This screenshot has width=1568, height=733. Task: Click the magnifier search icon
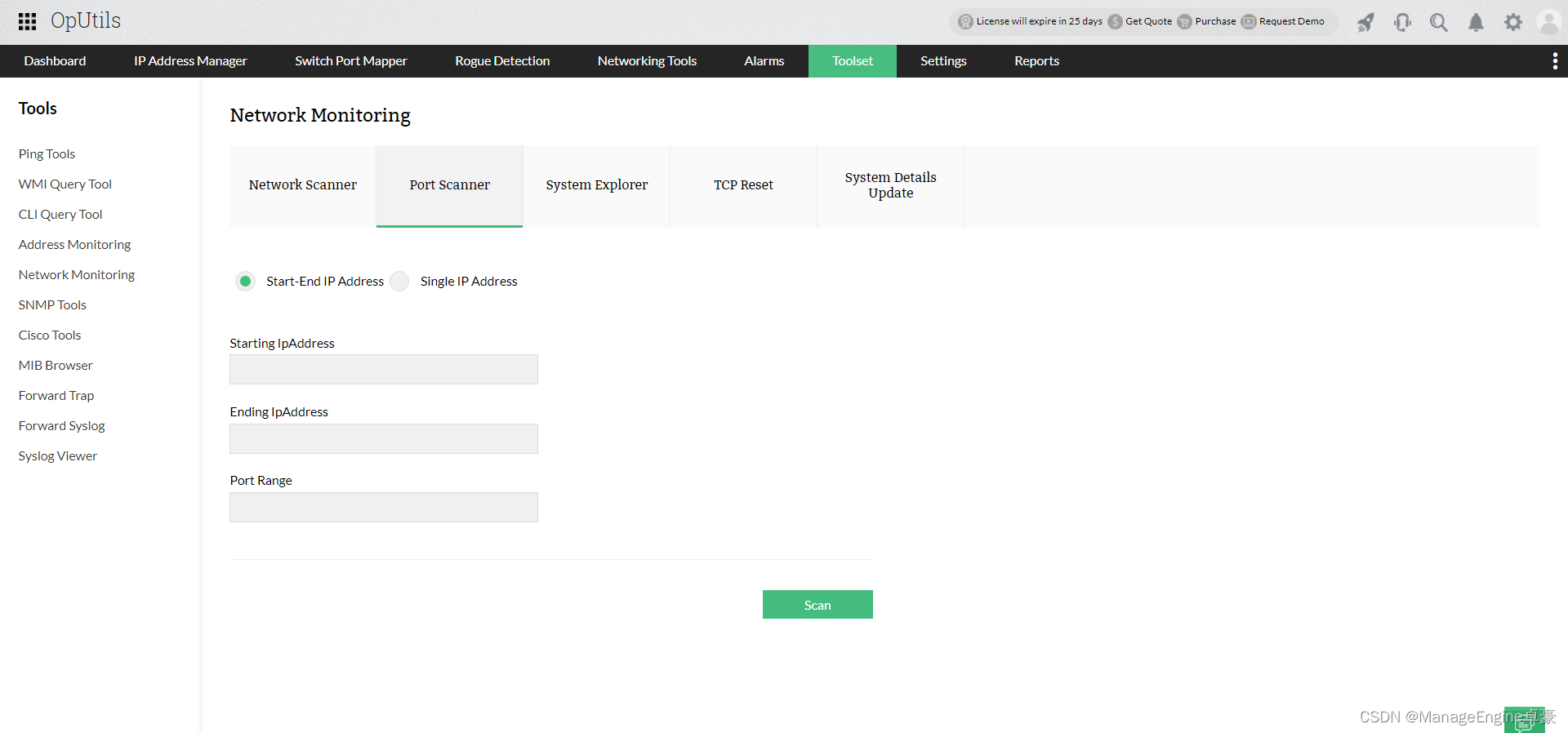pos(1439,22)
